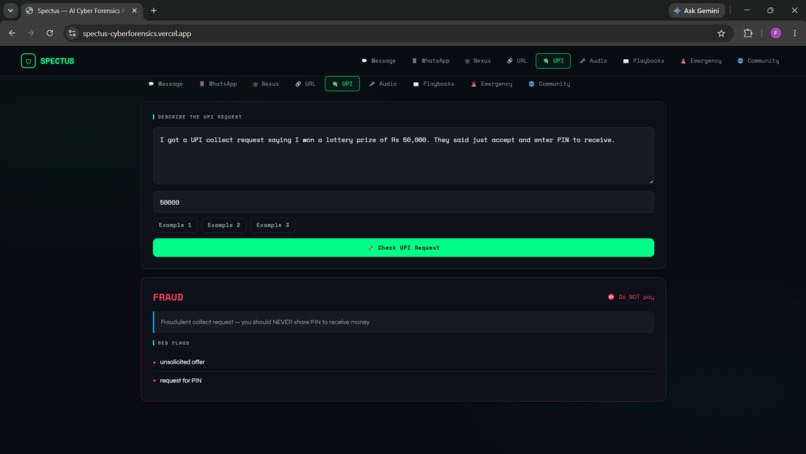Click the browser forward arrow
Image resolution: width=806 pixels, height=454 pixels.
click(x=31, y=33)
